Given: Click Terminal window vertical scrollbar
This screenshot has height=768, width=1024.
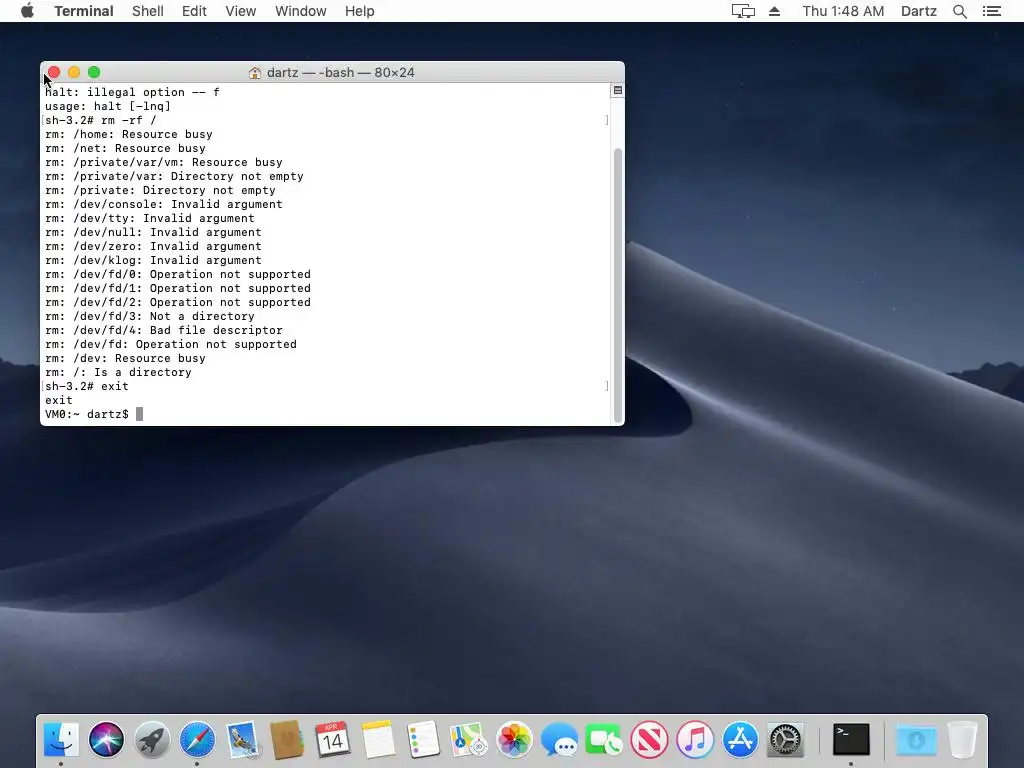Looking at the screenshot, I should coord(618,285).
